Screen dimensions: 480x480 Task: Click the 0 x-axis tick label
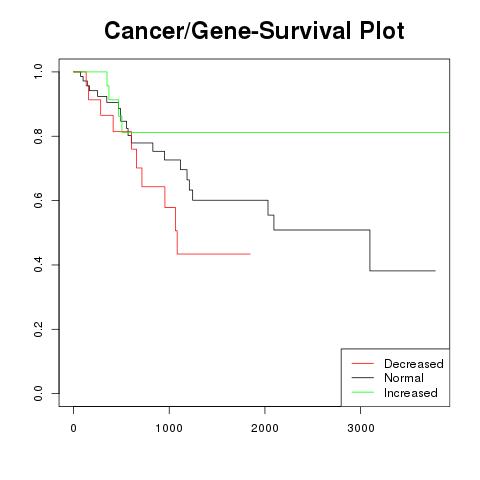[x=73, y=428]
